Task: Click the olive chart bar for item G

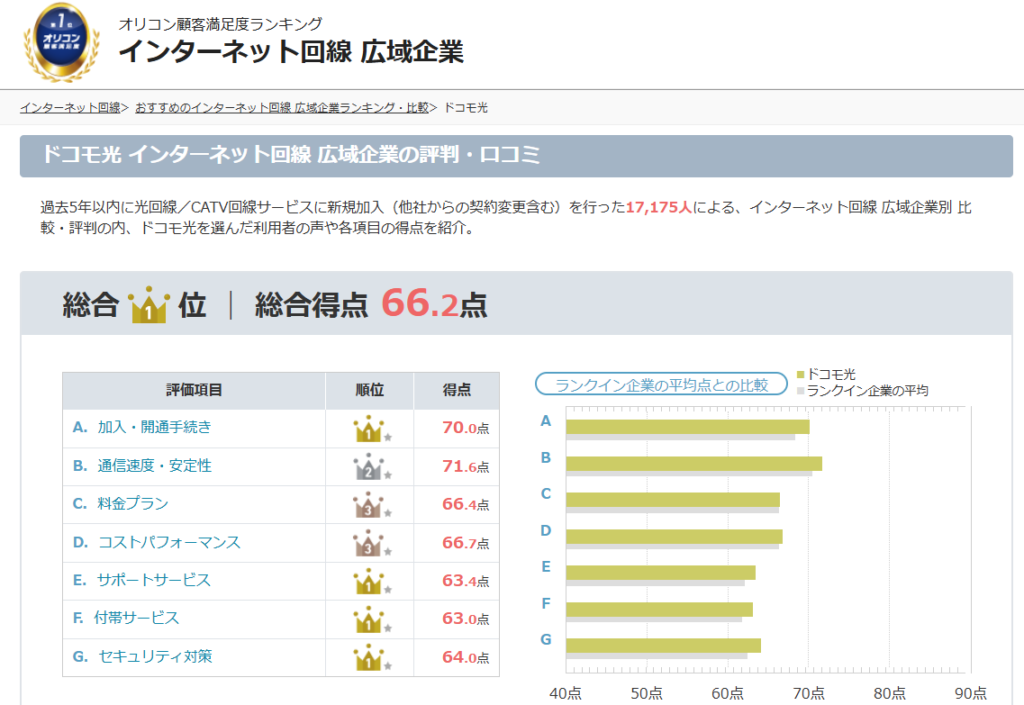Action: pyautogui.click(x=664, y=646)
